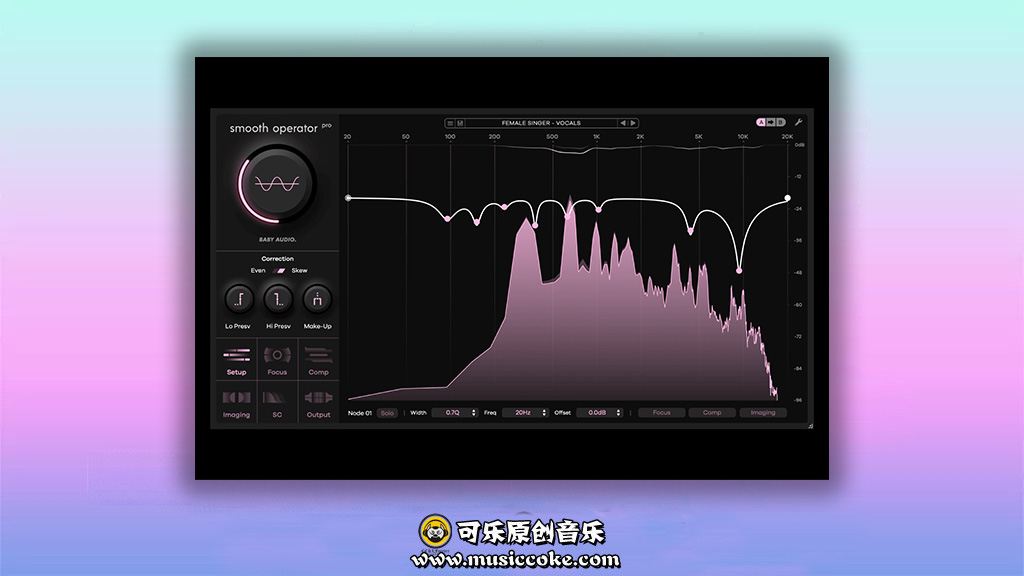Viewport: 1024px width, 576px height.
Task: Click the save preset disk icon
Action: 460,123
